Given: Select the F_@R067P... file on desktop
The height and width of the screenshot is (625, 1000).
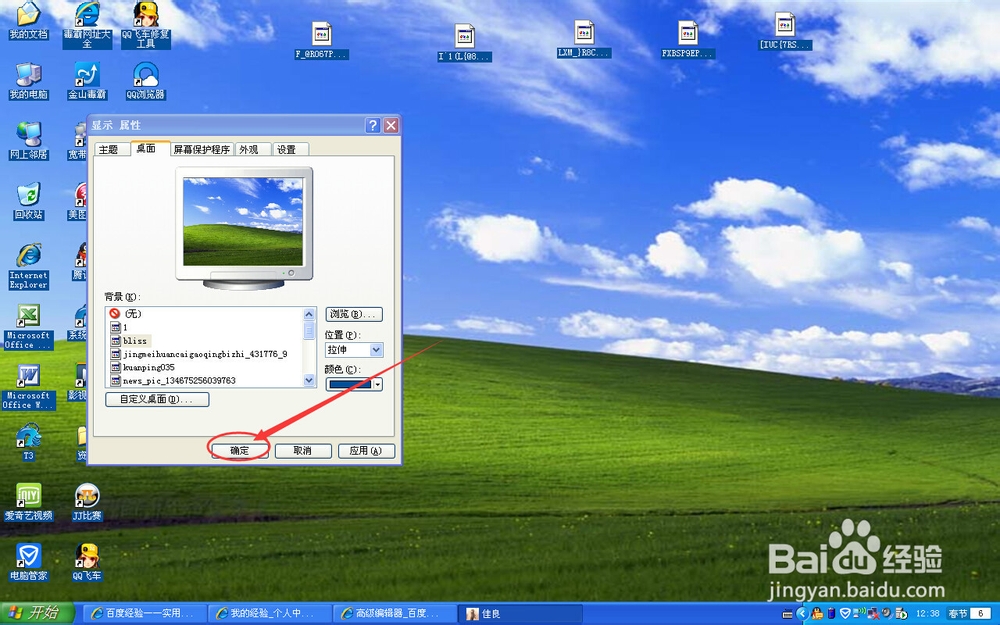Looking at the screenshot, I should [x=321, y=40].
